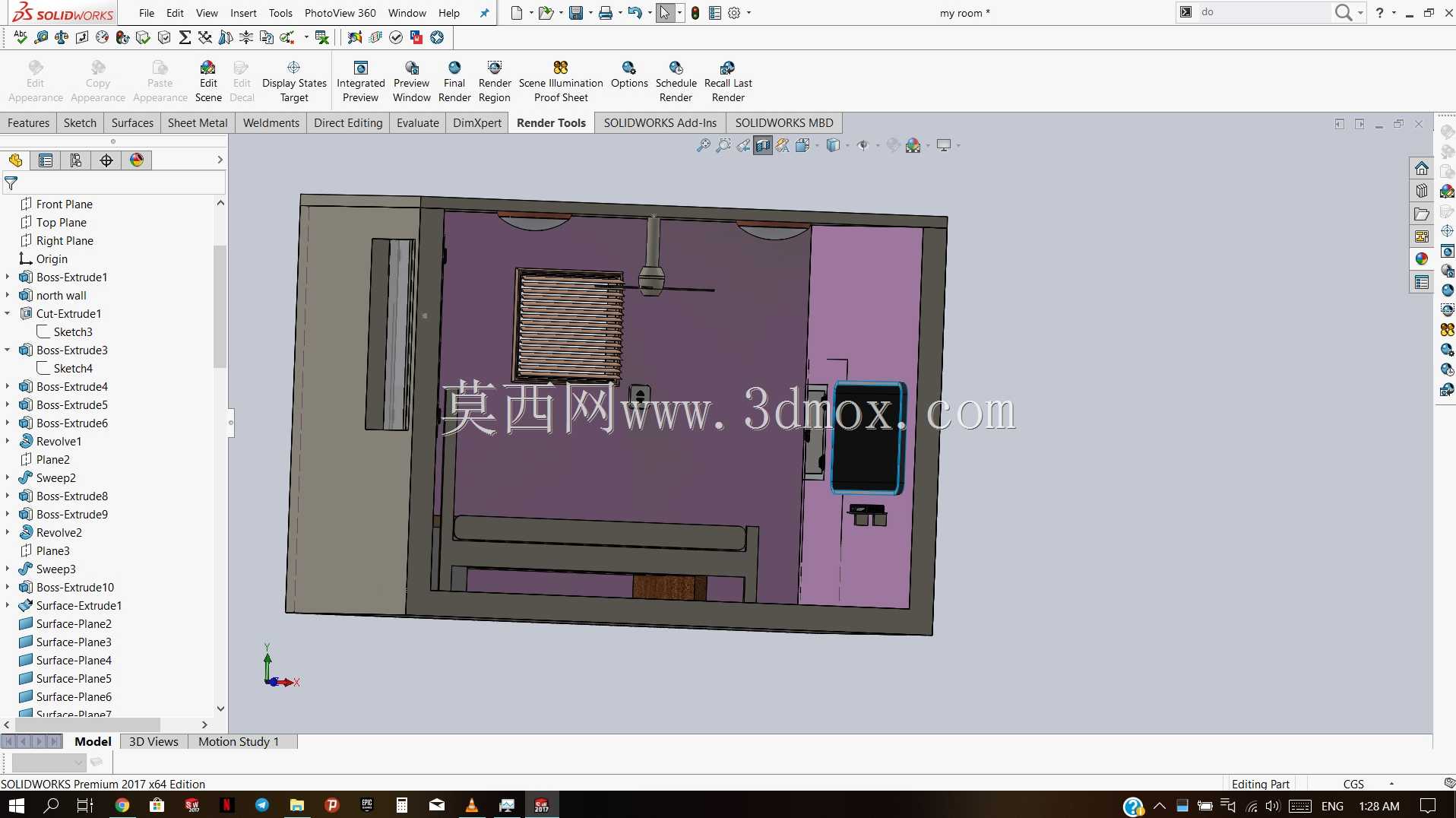Switch to the Evaluate tab

pos(418,123)
